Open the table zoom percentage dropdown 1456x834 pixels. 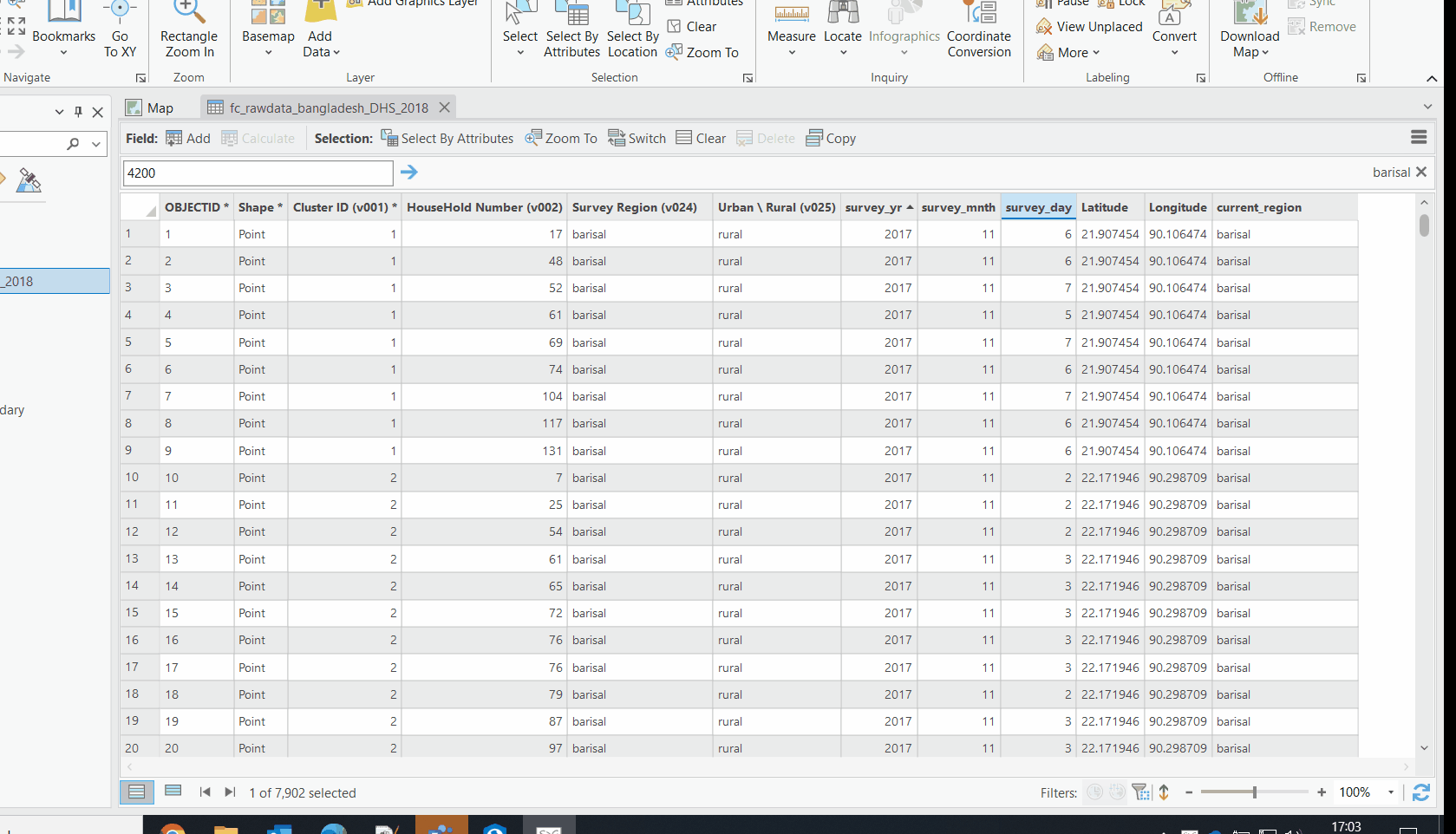(x=1393, y=792)
